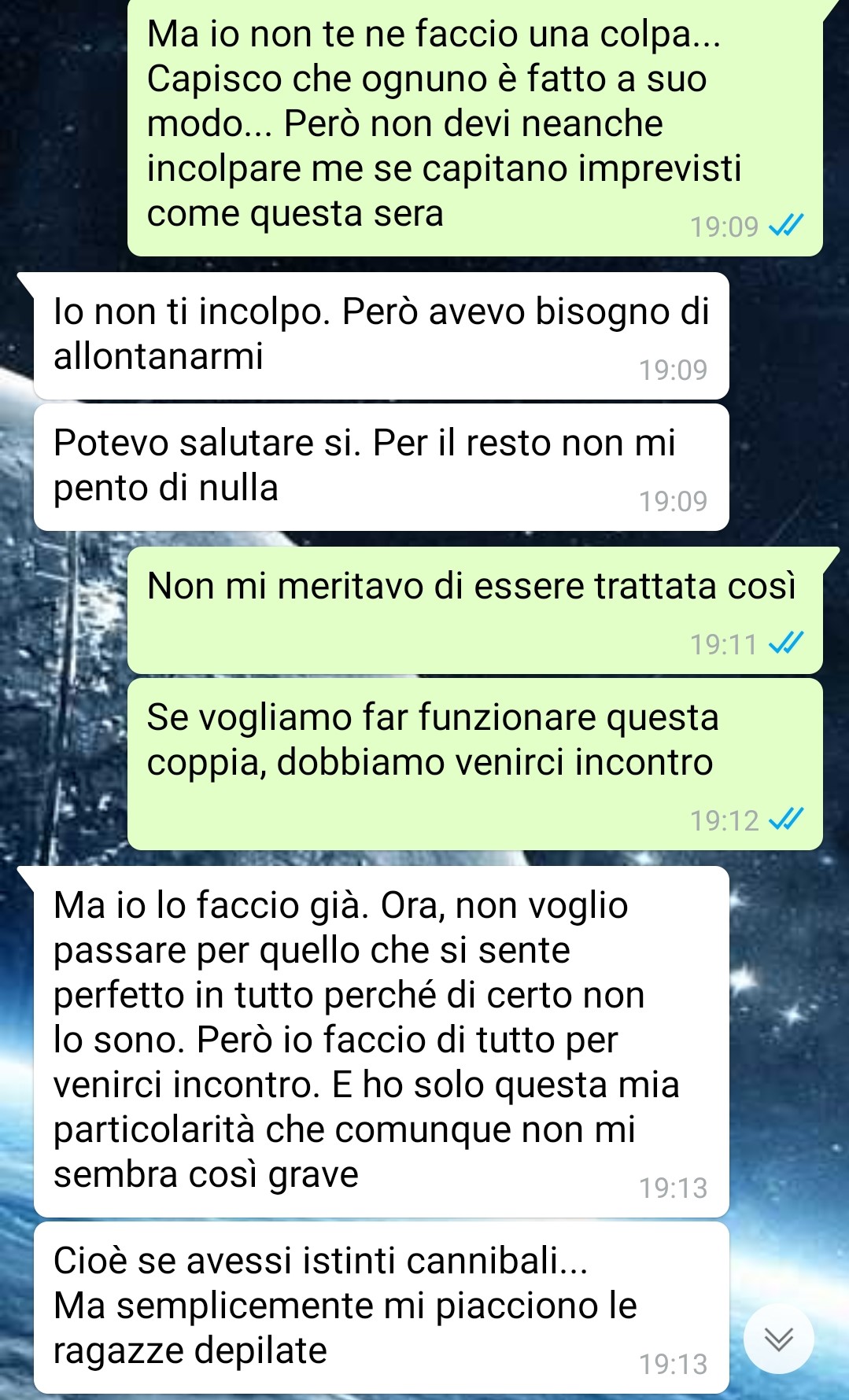Tap the 19:13 timestamp below 'sembra così grave'
The height and width of the screenshot is (1400, 849).
click(x=673, y=1188)
